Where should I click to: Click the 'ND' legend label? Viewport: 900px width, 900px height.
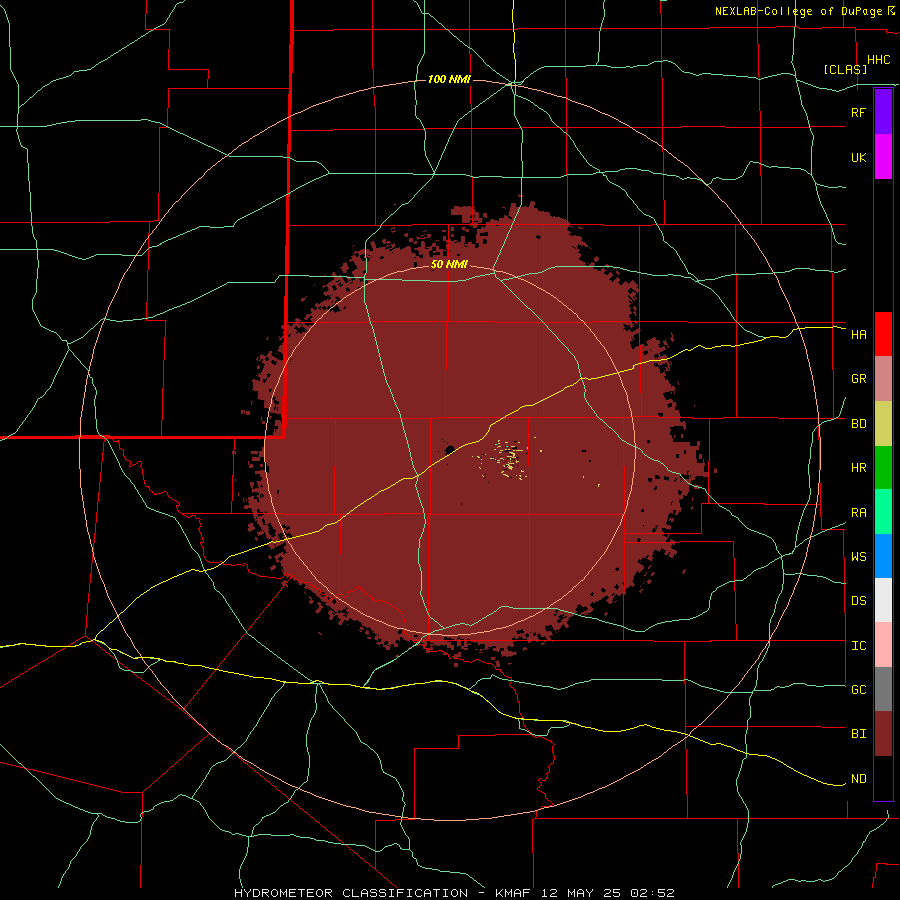coord(858,779)
